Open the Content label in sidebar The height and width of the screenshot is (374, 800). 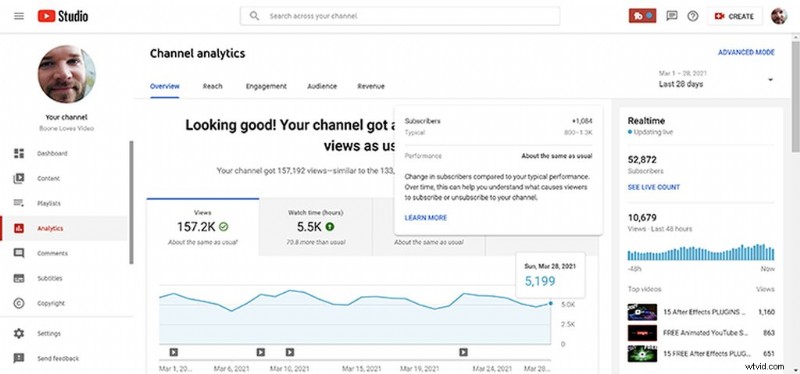48,179
